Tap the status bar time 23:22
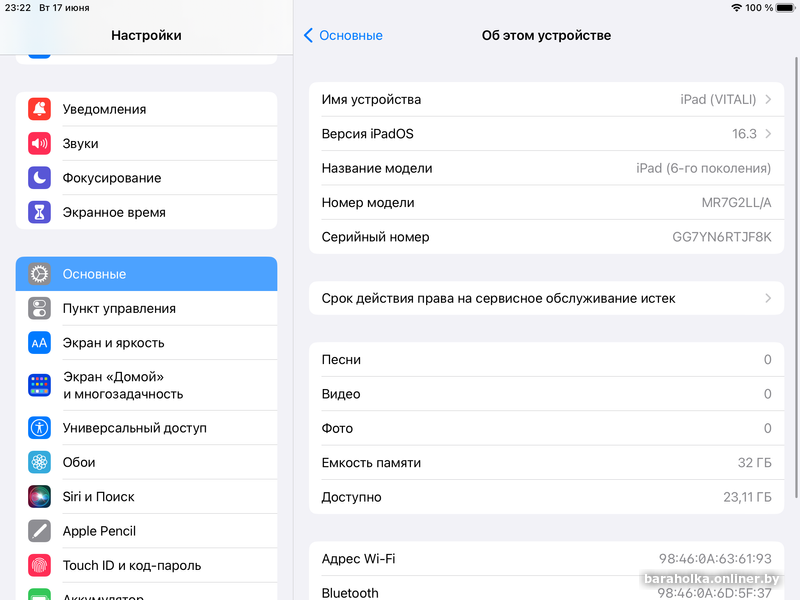800x600 pixels. [x=18, y=8]
